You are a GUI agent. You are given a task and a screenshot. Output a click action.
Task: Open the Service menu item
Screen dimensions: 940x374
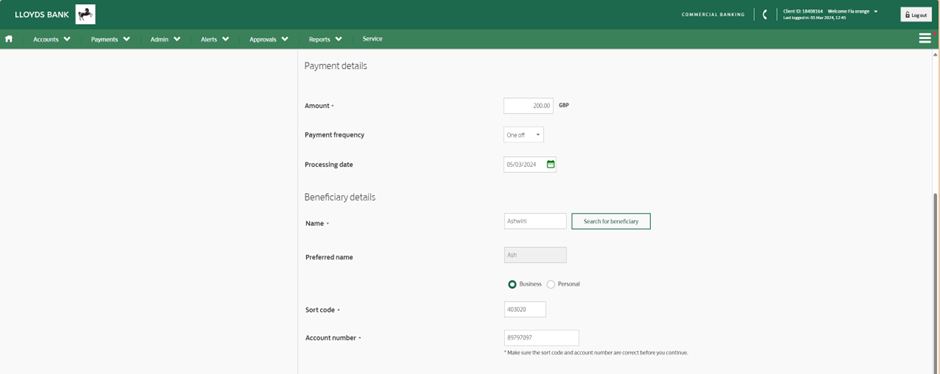(x=372, y=38)
